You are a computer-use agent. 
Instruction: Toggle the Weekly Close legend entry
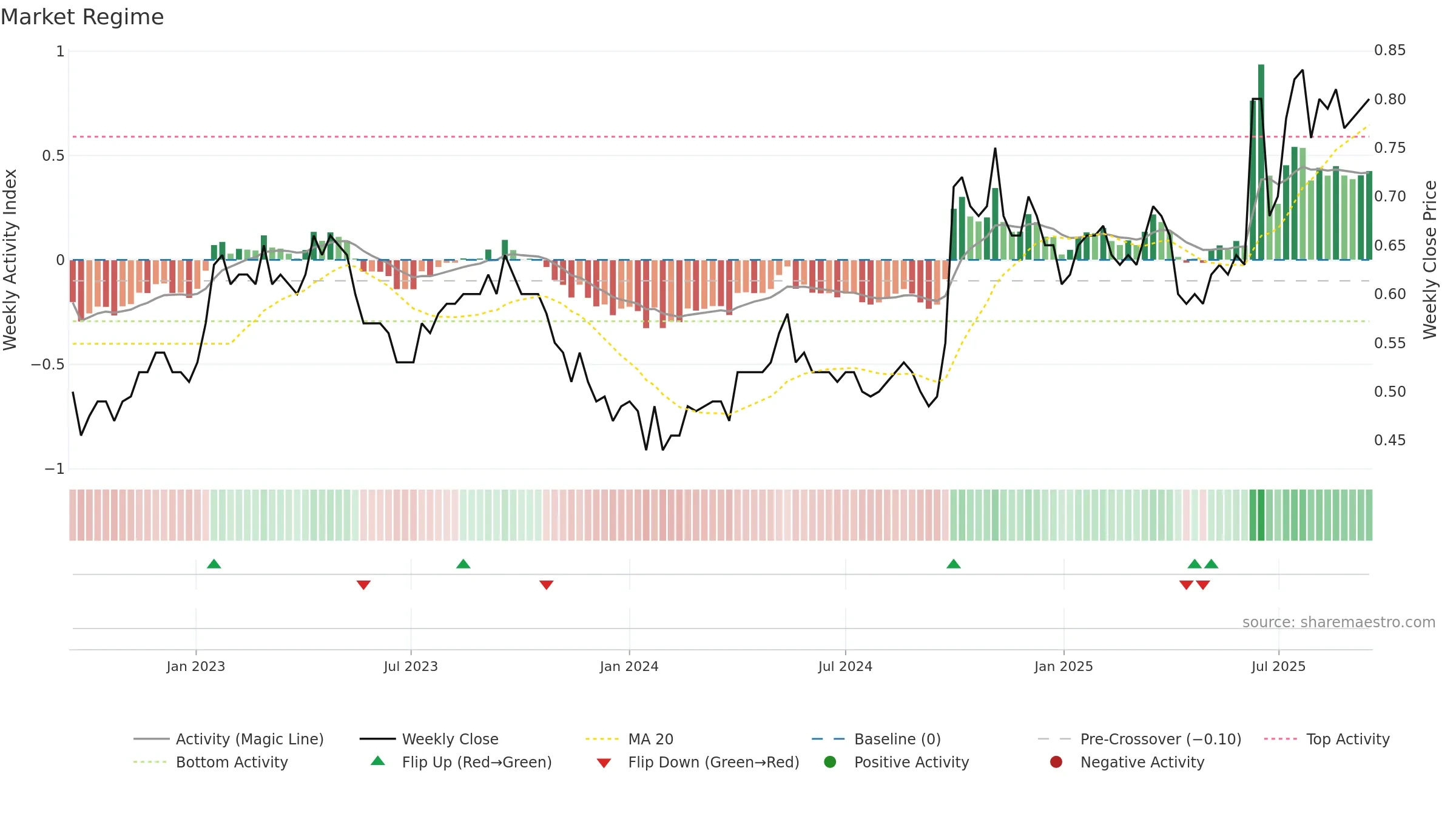429,739
